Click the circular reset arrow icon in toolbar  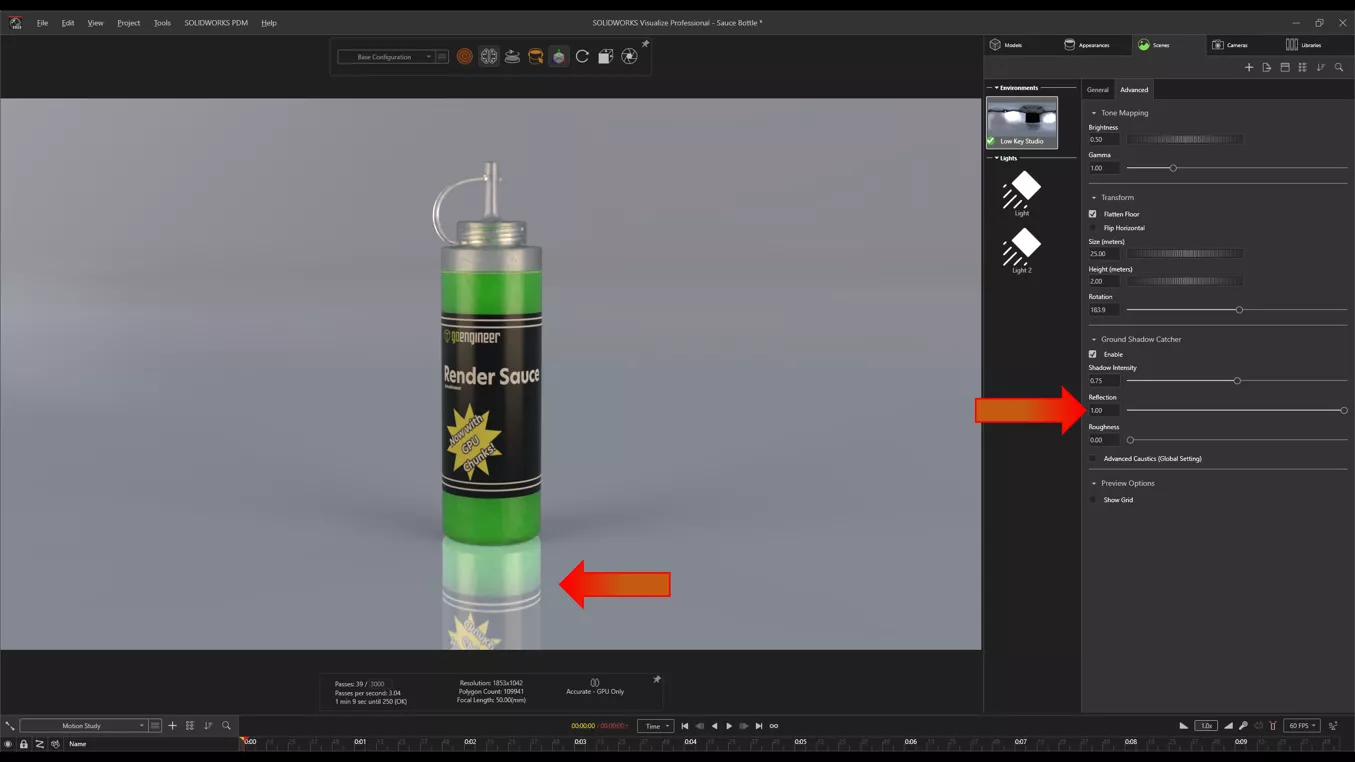pos(582,57)
